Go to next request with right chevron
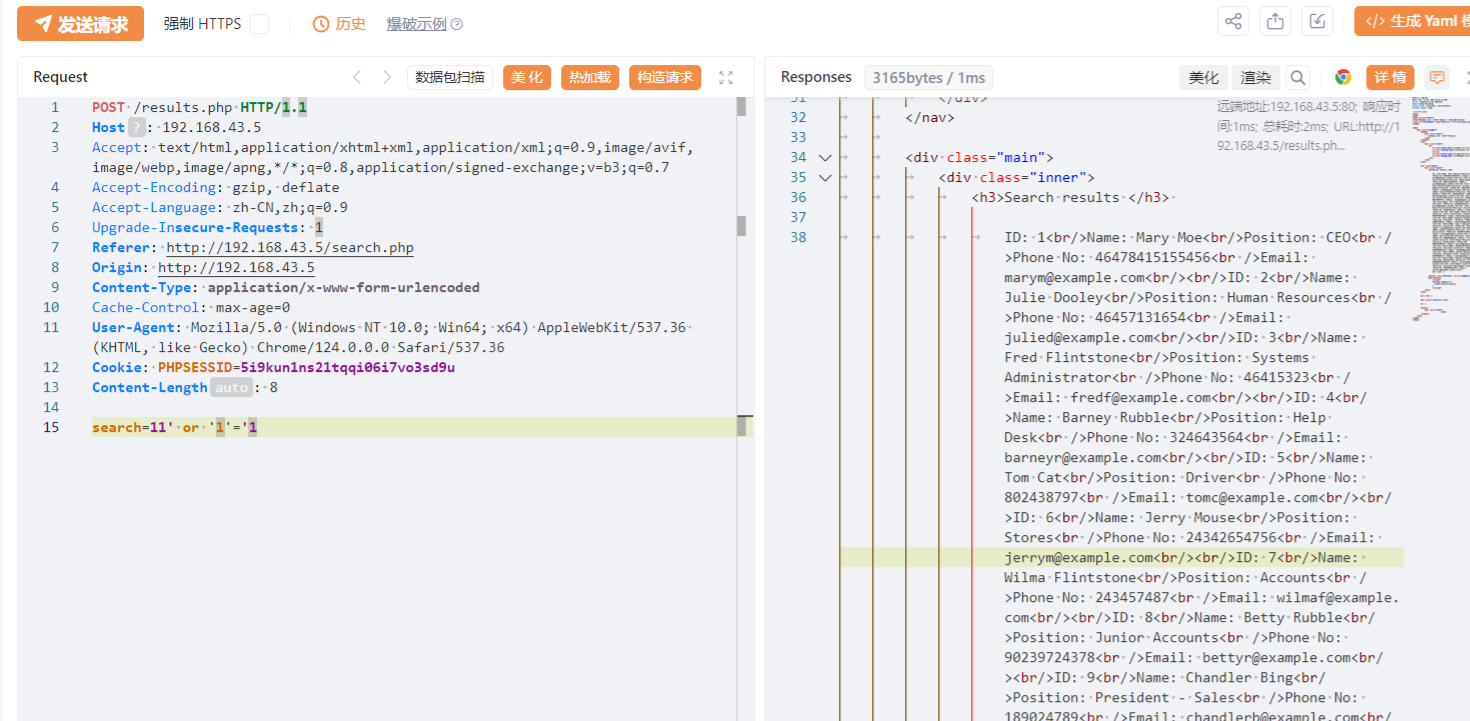 pos(387,77)
